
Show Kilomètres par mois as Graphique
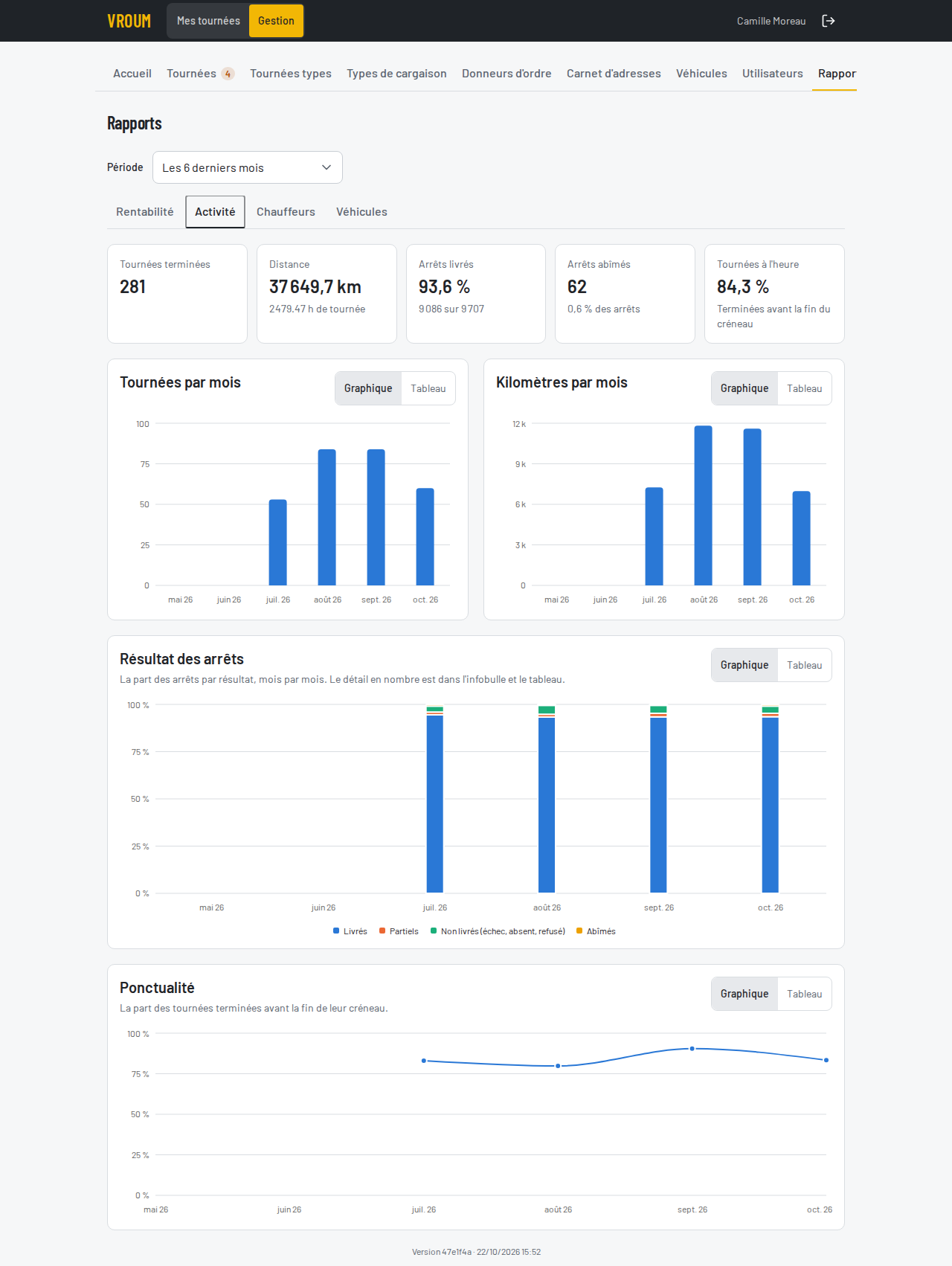[x=744, y=388]
